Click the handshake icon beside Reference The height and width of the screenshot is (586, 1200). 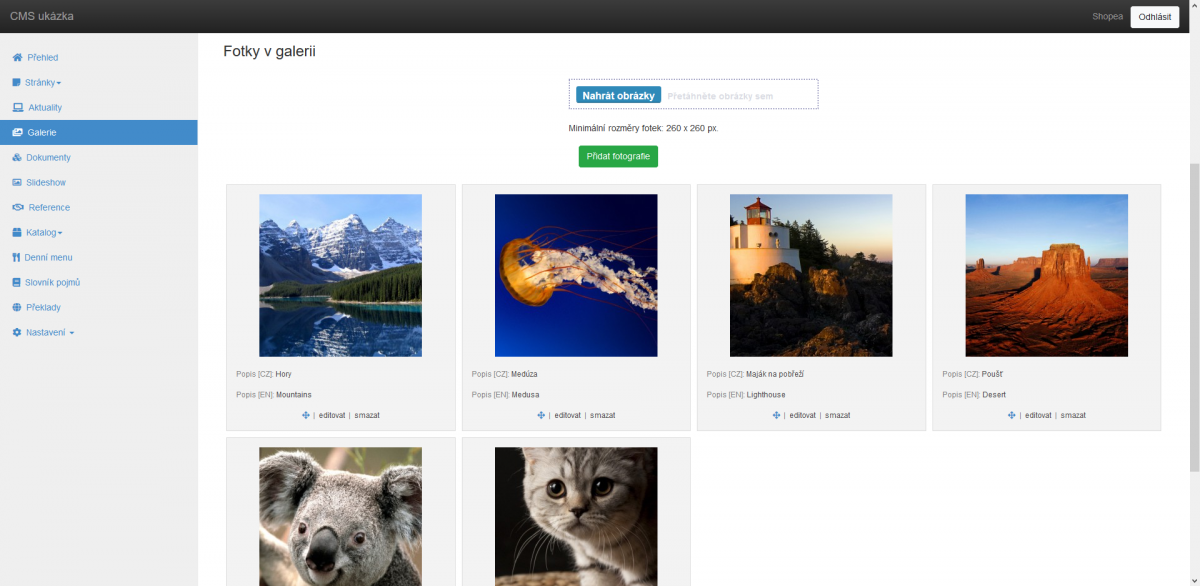pyautogui.click(x=18, y=208)
